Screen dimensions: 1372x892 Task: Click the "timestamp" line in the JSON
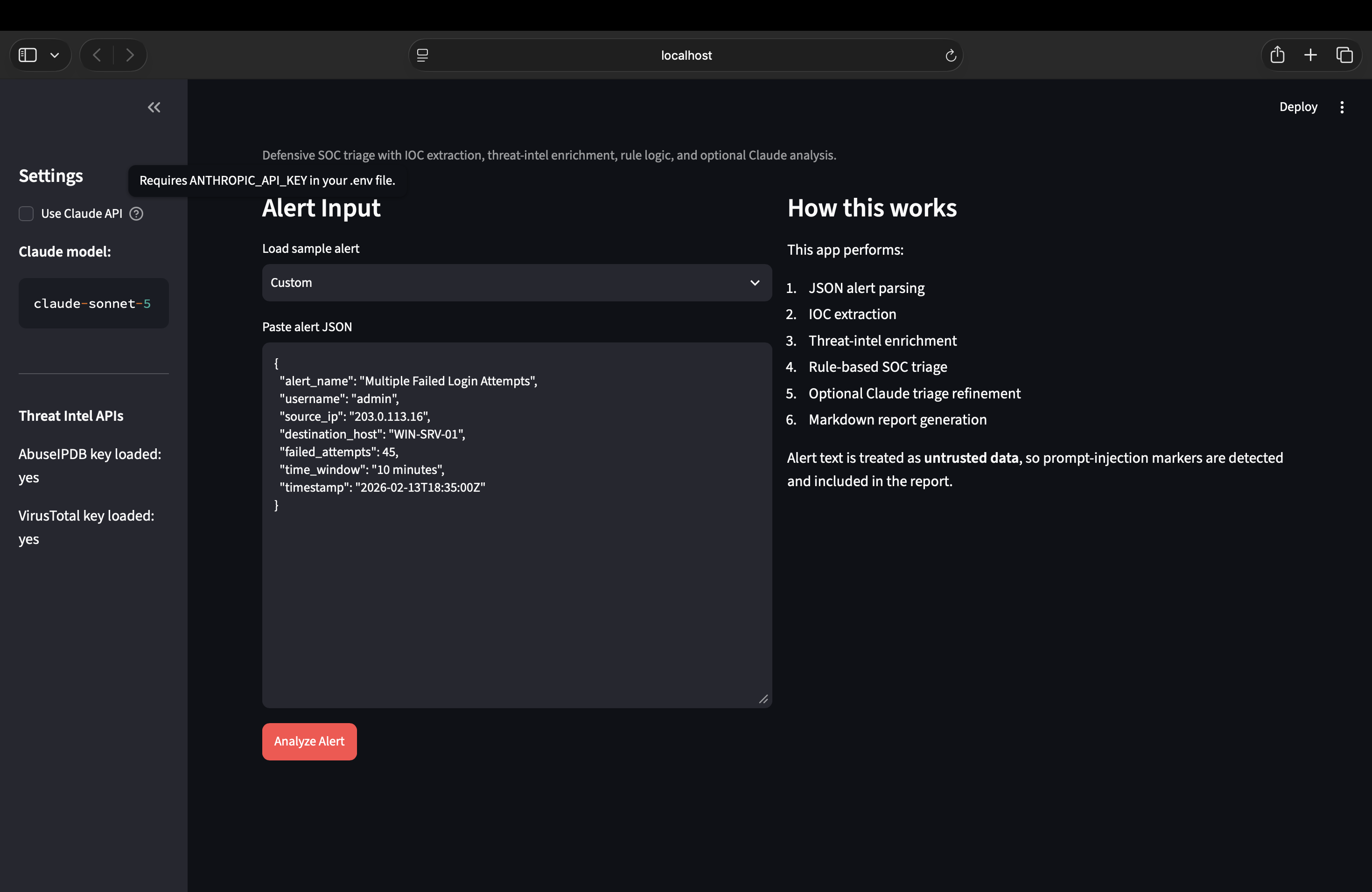tap(382, 488)
